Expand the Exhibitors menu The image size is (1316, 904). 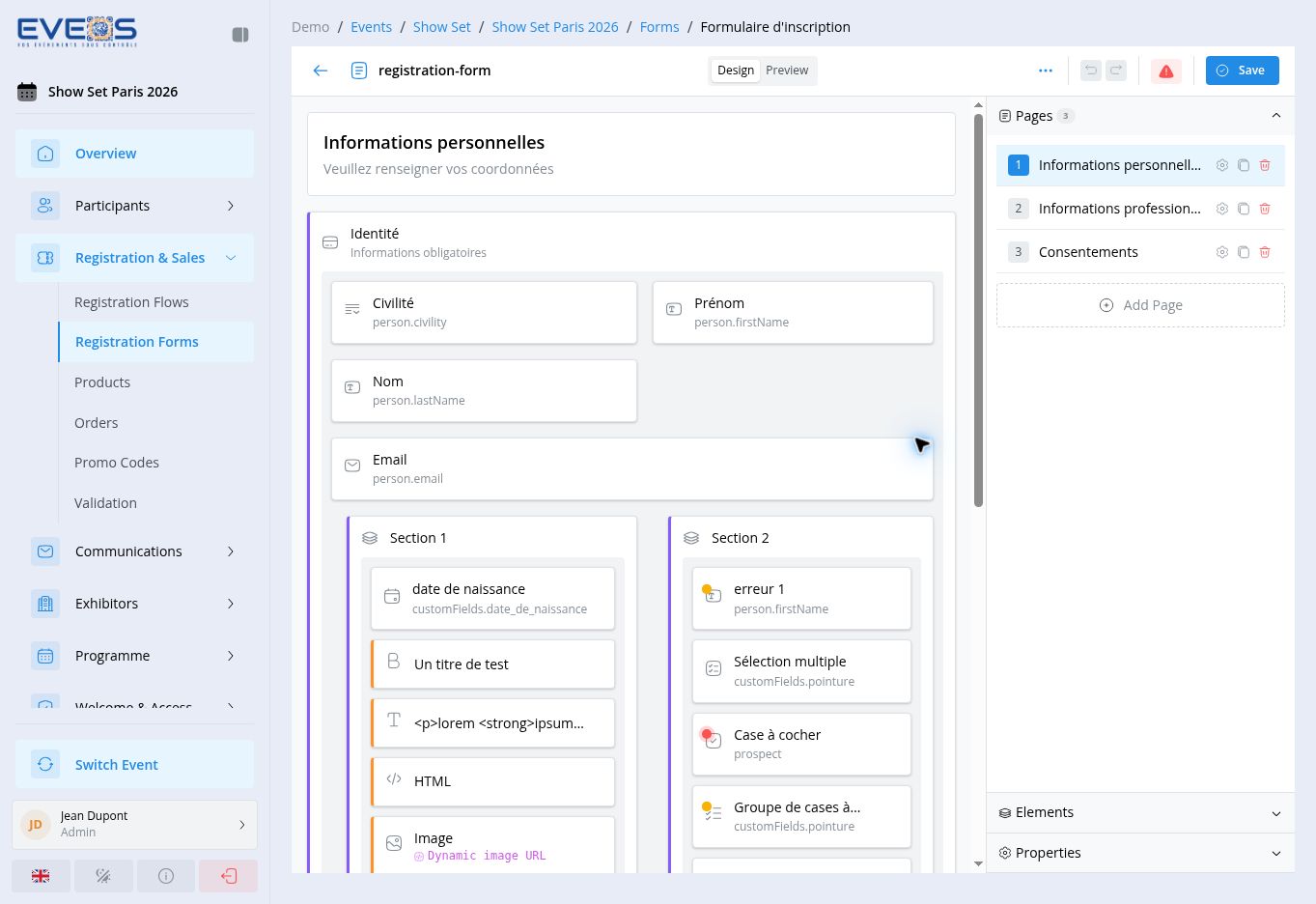click(x=134, y=604)
